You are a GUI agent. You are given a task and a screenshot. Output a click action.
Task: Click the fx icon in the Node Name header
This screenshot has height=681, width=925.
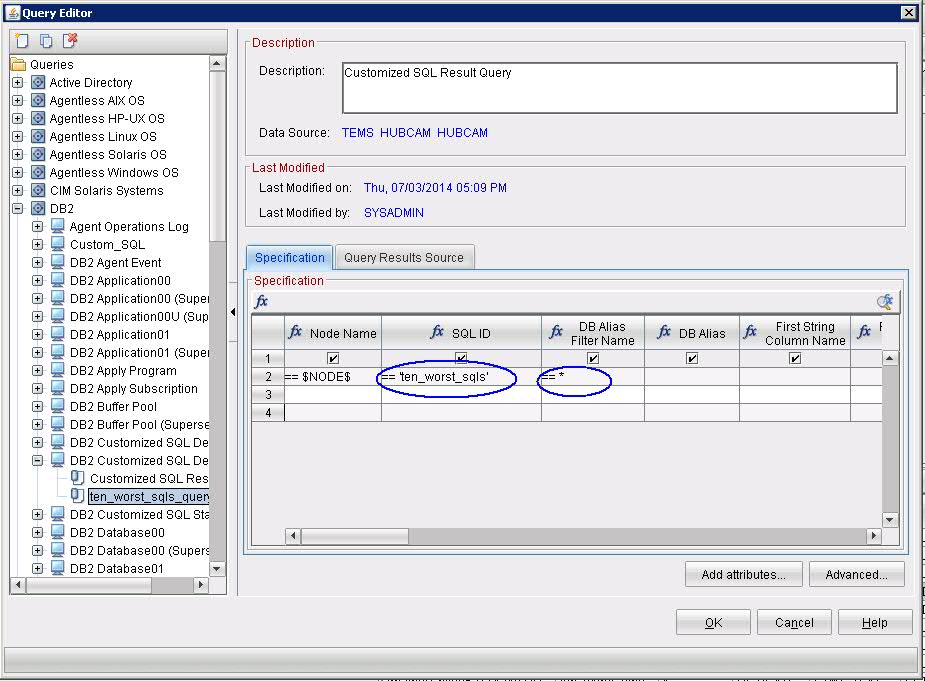pyautogui.click(x=296, y=332)
